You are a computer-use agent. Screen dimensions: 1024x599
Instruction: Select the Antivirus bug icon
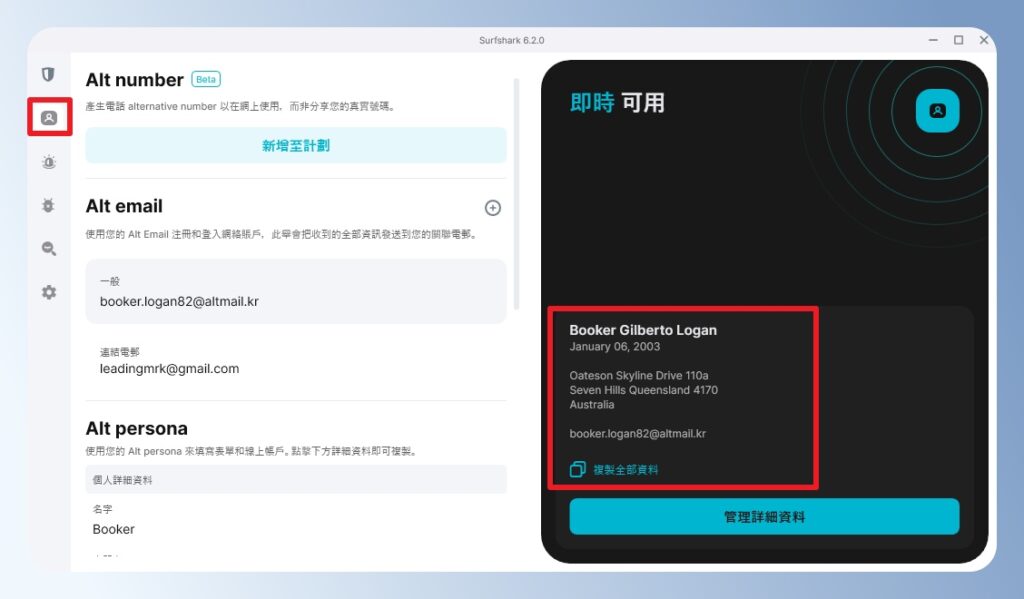pyautogui.click(x=48, y=205)
